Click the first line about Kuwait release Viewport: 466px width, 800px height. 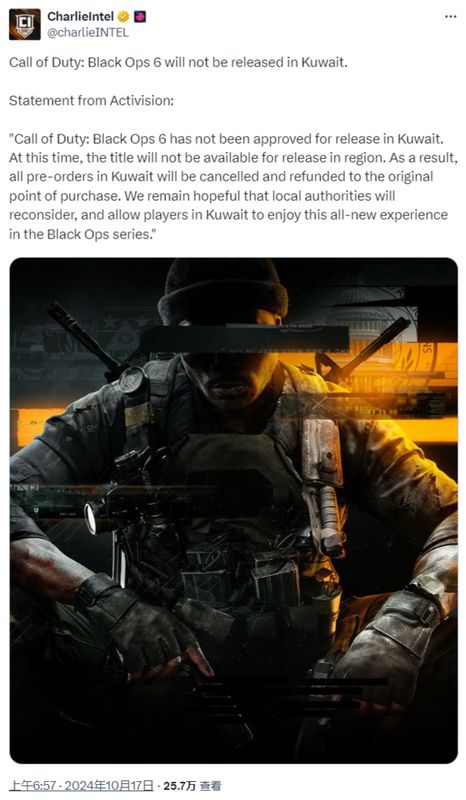[178, 62]
